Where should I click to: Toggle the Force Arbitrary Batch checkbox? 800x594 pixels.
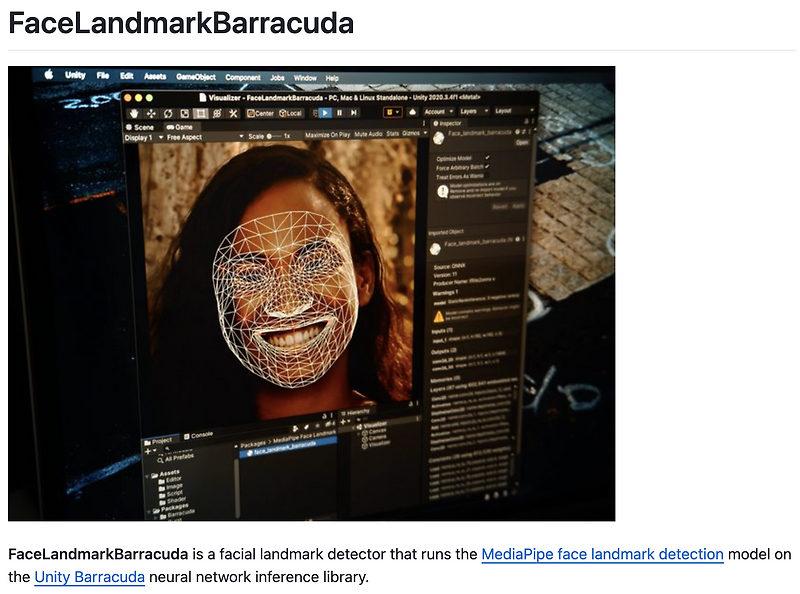coord(487,166)
